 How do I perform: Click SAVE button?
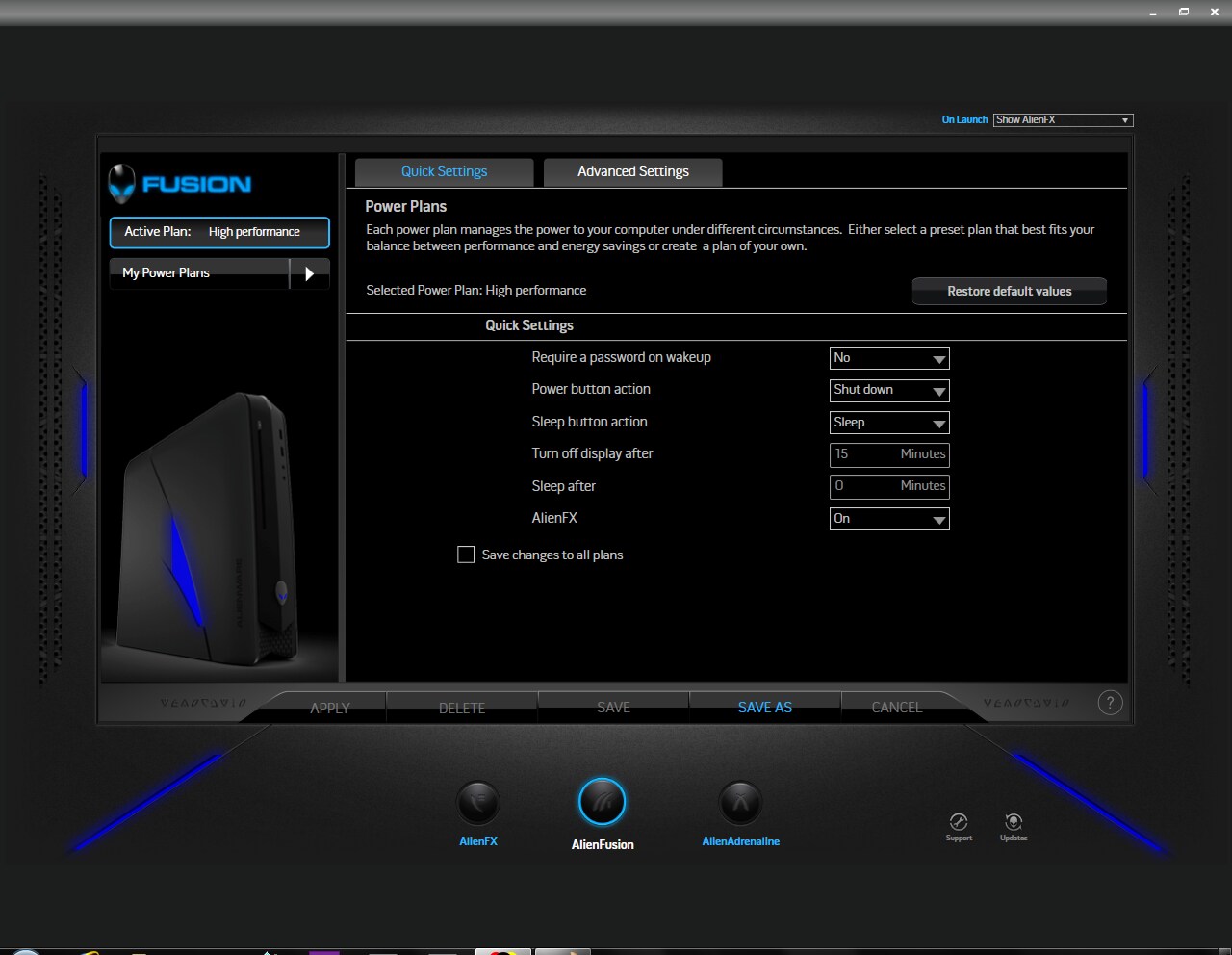tap(613, 708)
